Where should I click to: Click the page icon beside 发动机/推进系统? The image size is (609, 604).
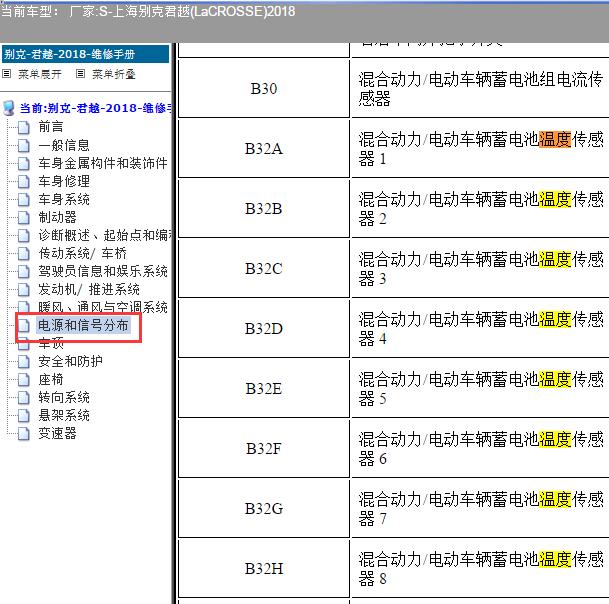pyautogui.click(x=24, y=289)
